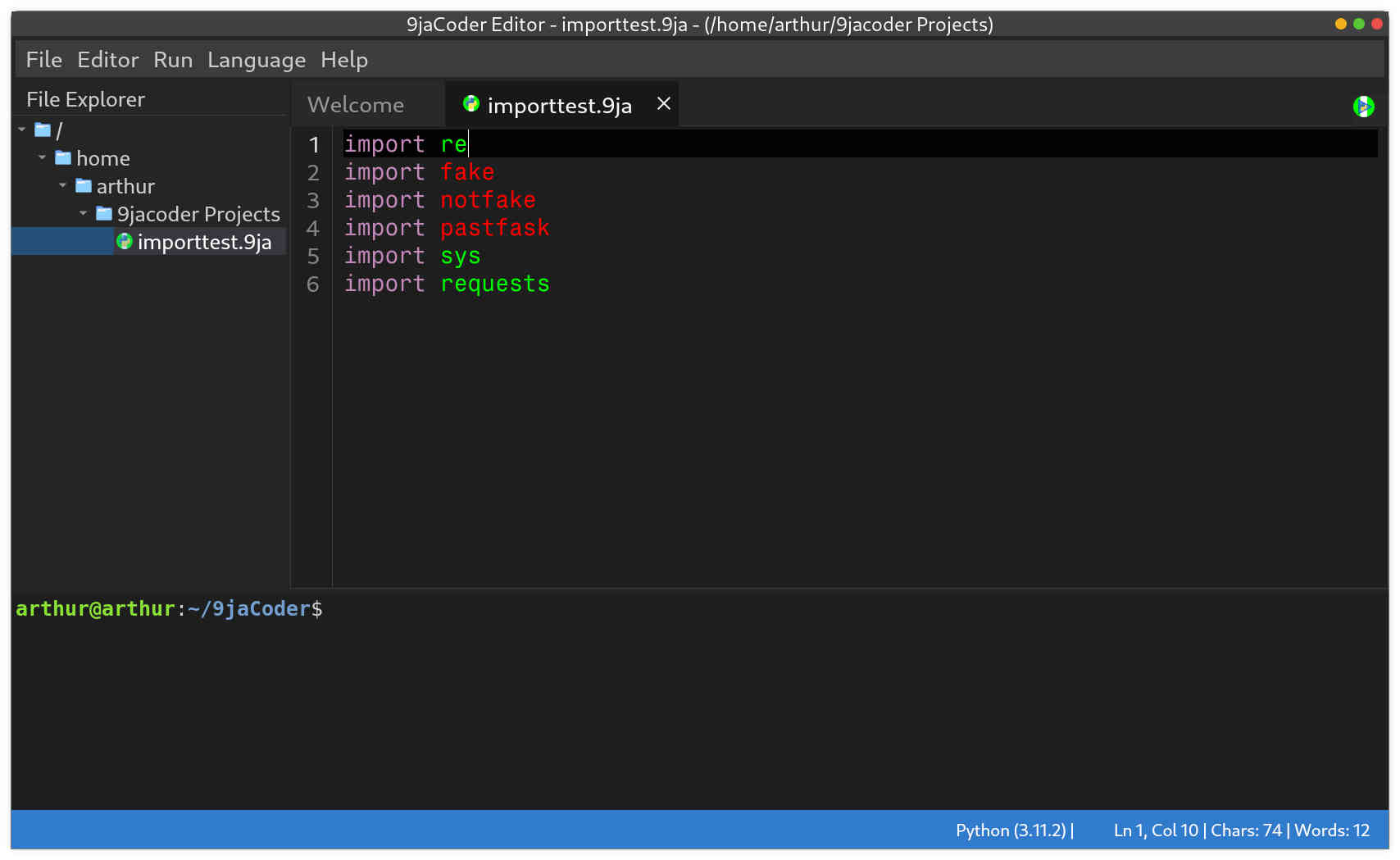Screen dimensions: 1400x860
Task: Click the home folder icon
Action: pos(61,158)
